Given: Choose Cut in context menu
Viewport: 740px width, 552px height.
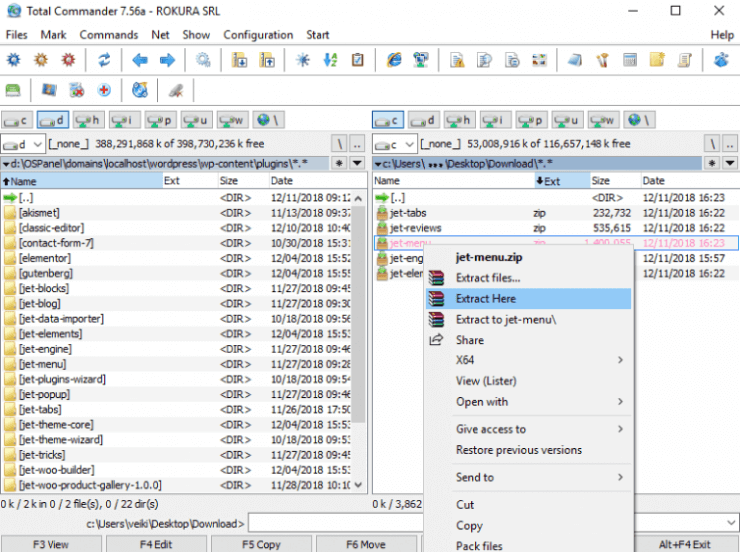Looking at the screenshot, I should pyautogui.click(x=528, y=504).
